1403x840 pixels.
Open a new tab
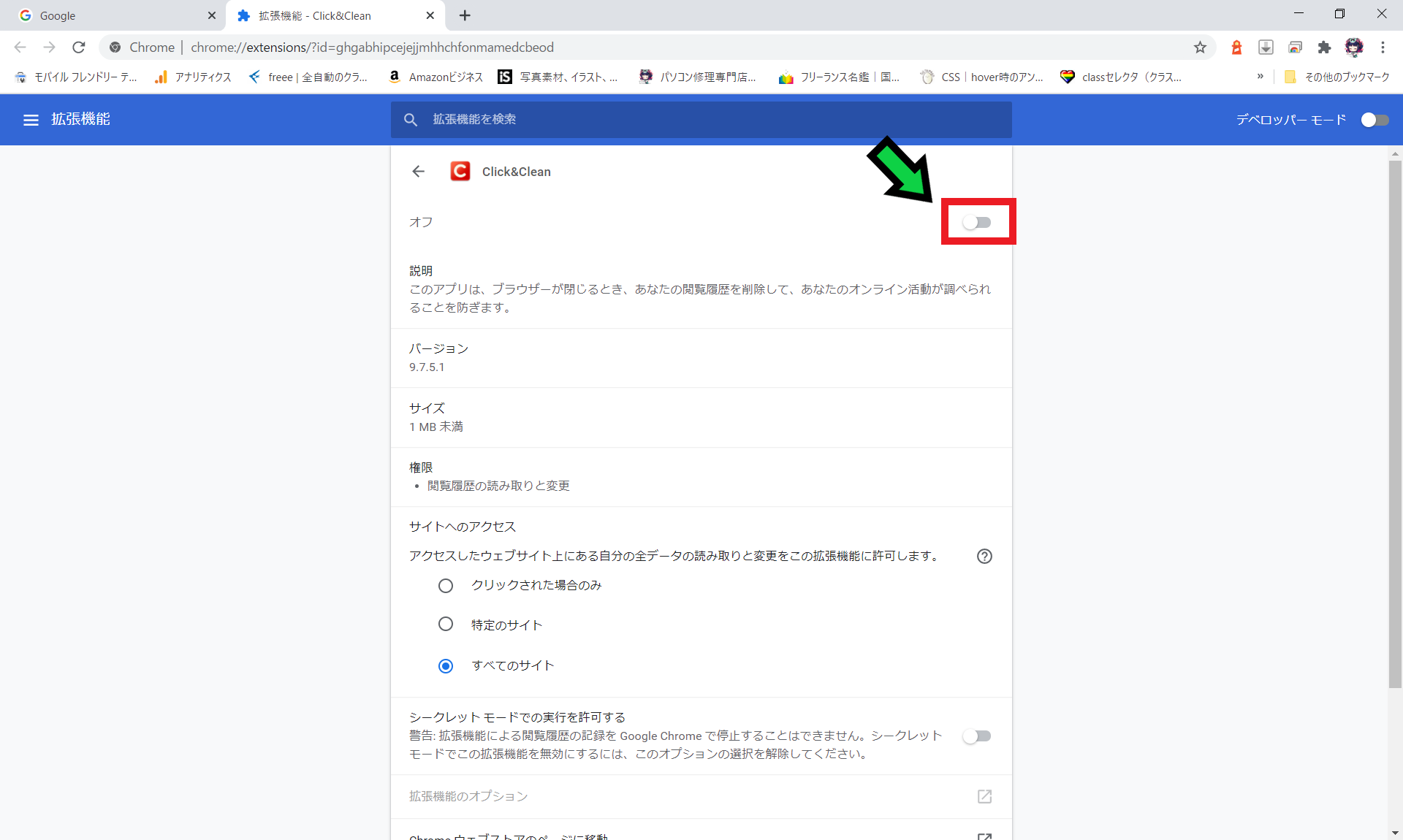pos(465,15)
